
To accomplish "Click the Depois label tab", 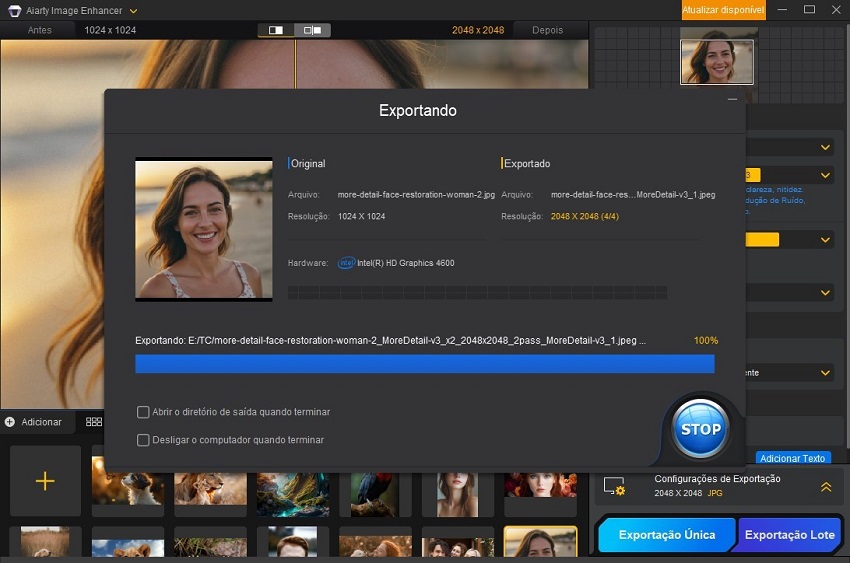I will (x=548, y=30).
